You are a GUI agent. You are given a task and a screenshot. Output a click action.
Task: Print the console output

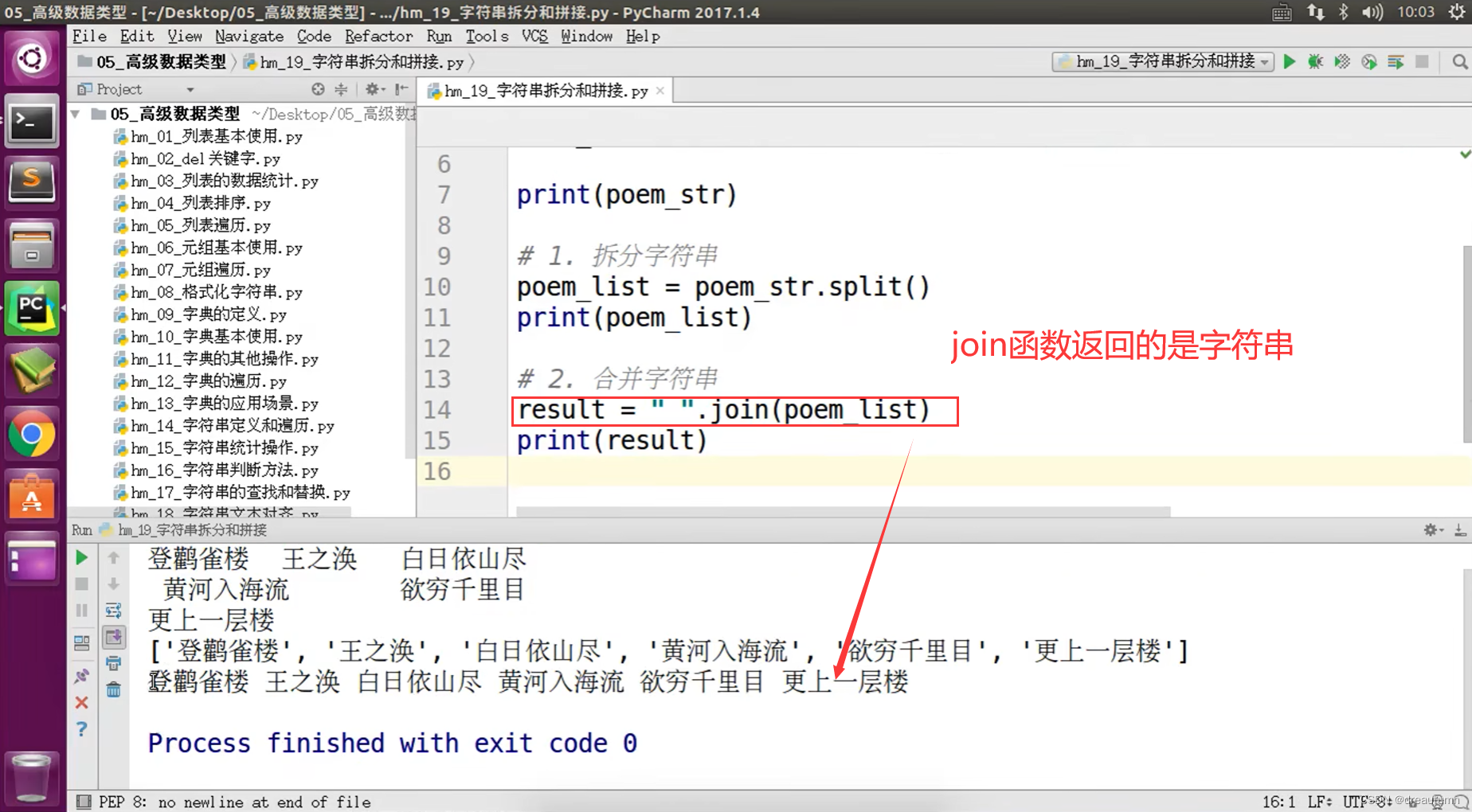pos(114,663)
